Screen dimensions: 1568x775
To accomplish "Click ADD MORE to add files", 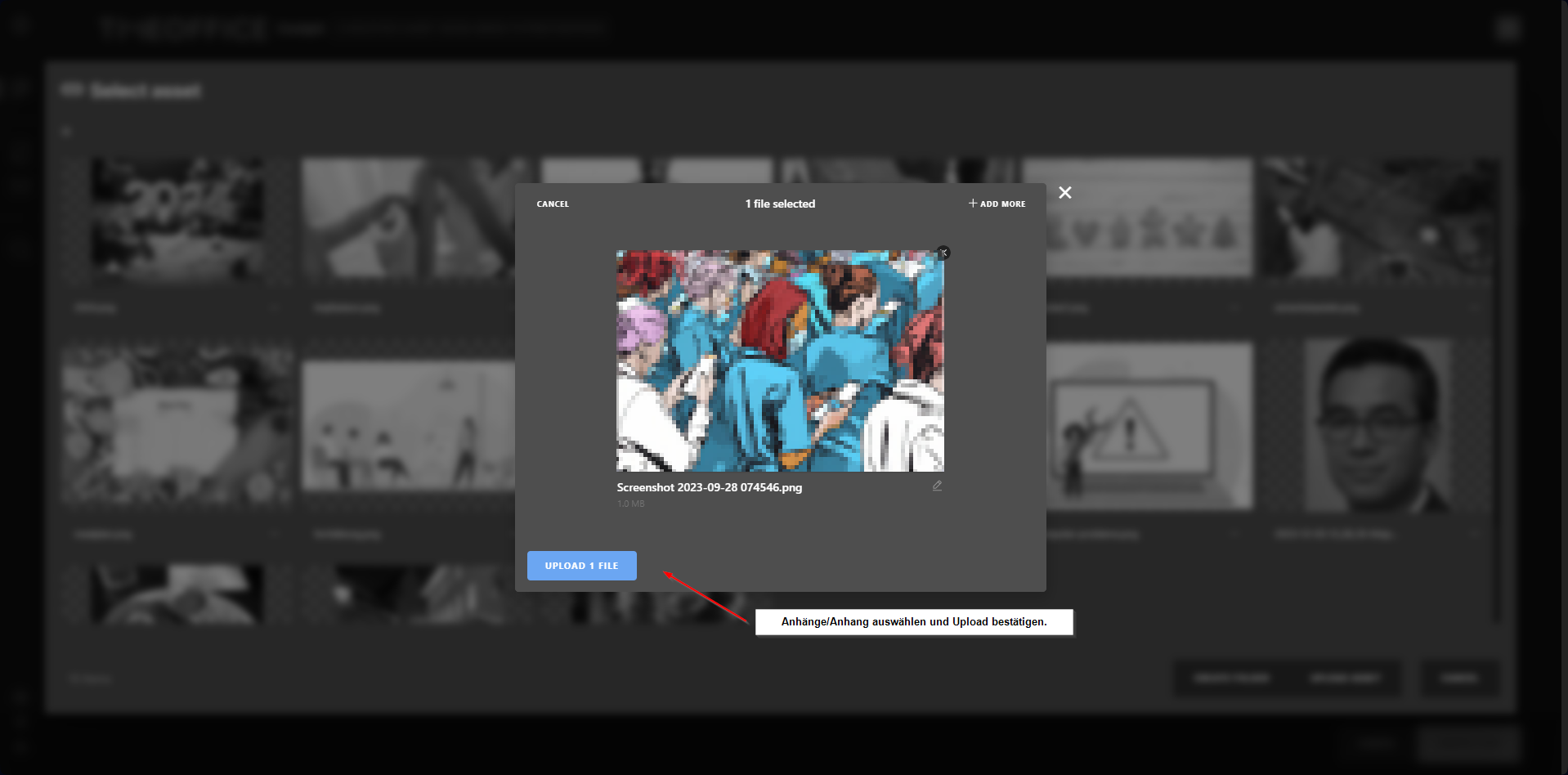I will [x=997, y=204].
